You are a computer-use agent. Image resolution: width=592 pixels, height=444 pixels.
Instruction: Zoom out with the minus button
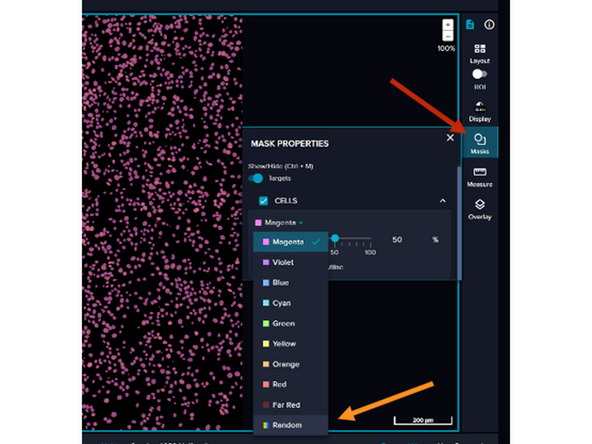[x=448, y=36]
